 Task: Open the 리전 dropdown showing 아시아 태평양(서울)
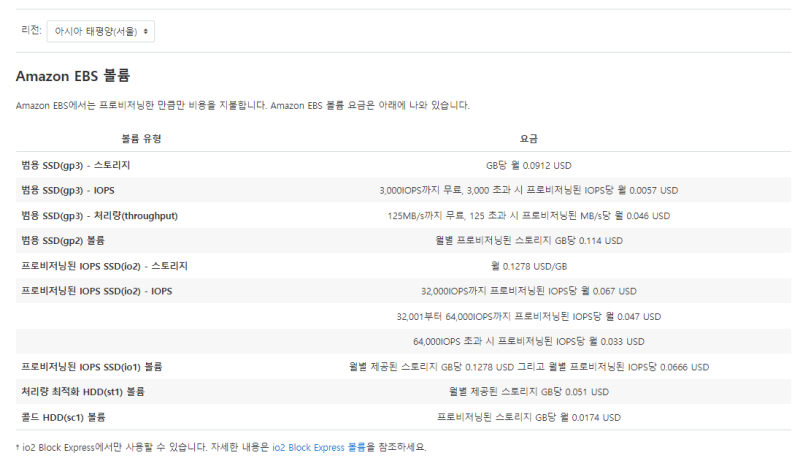101,32
